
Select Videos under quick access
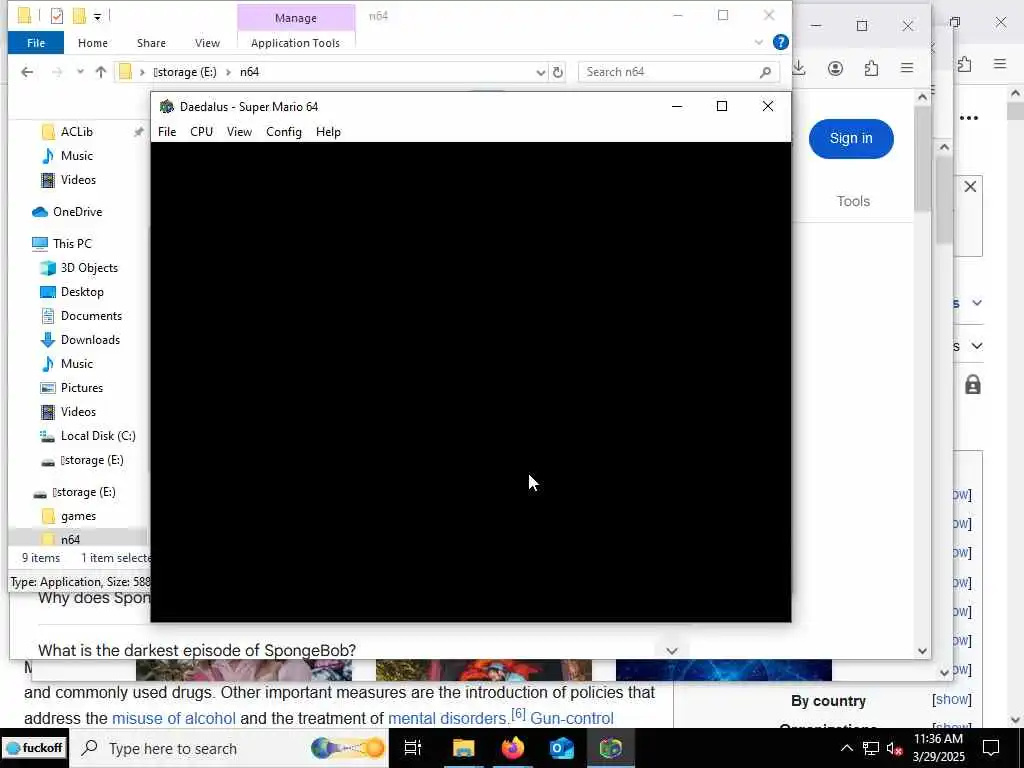pyautogui.click(x=78, y=180)
